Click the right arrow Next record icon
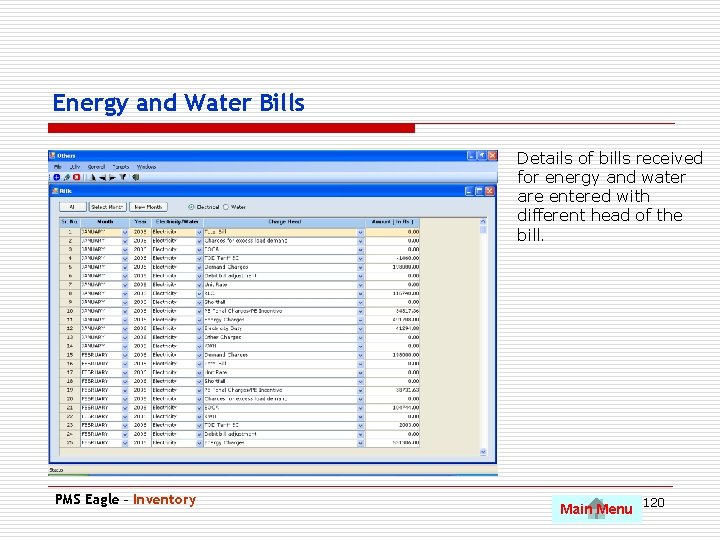This screenshot has height=540, width=720. 112,177
